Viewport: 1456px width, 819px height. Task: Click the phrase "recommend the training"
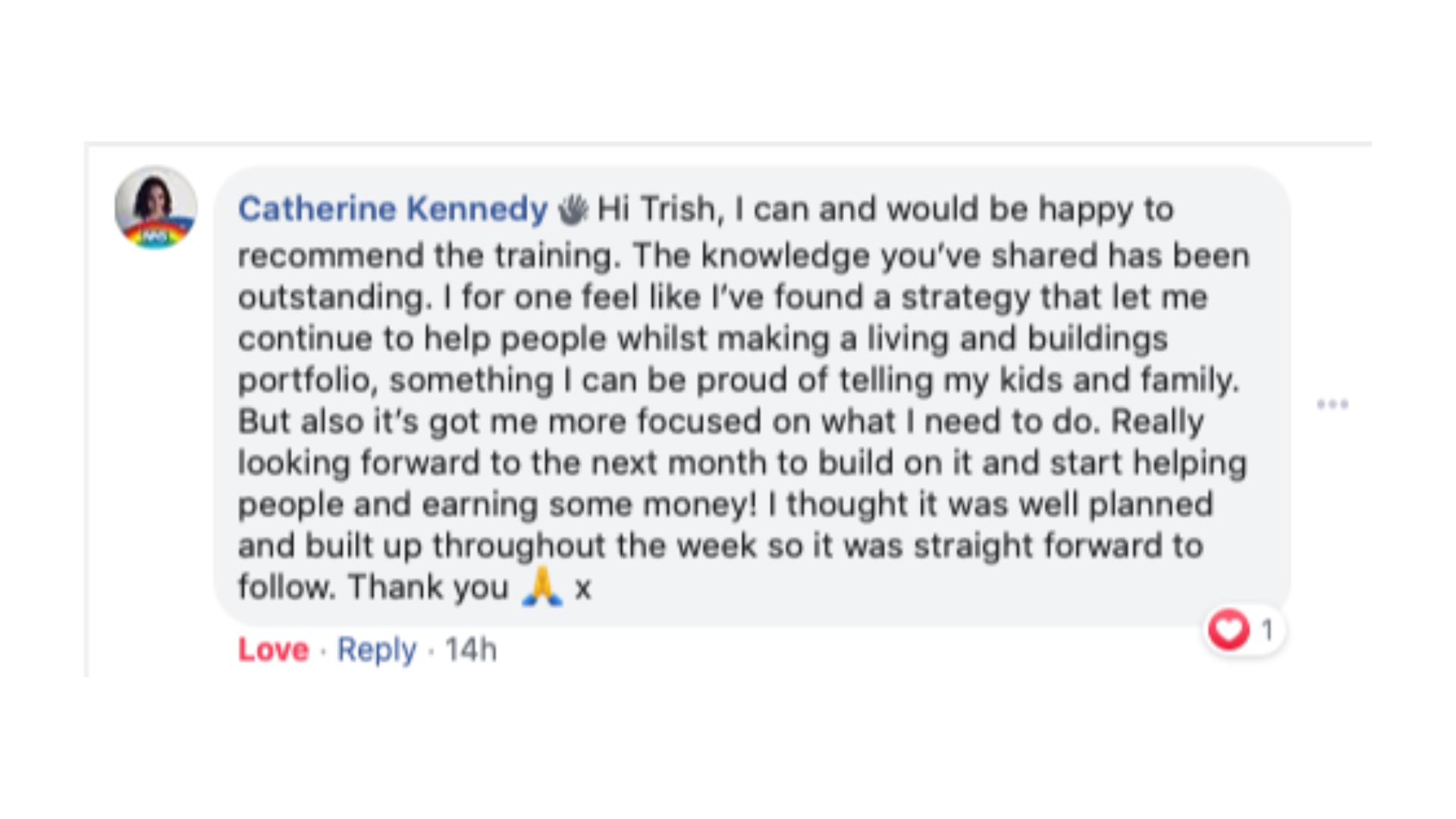(x=425, y=256)
